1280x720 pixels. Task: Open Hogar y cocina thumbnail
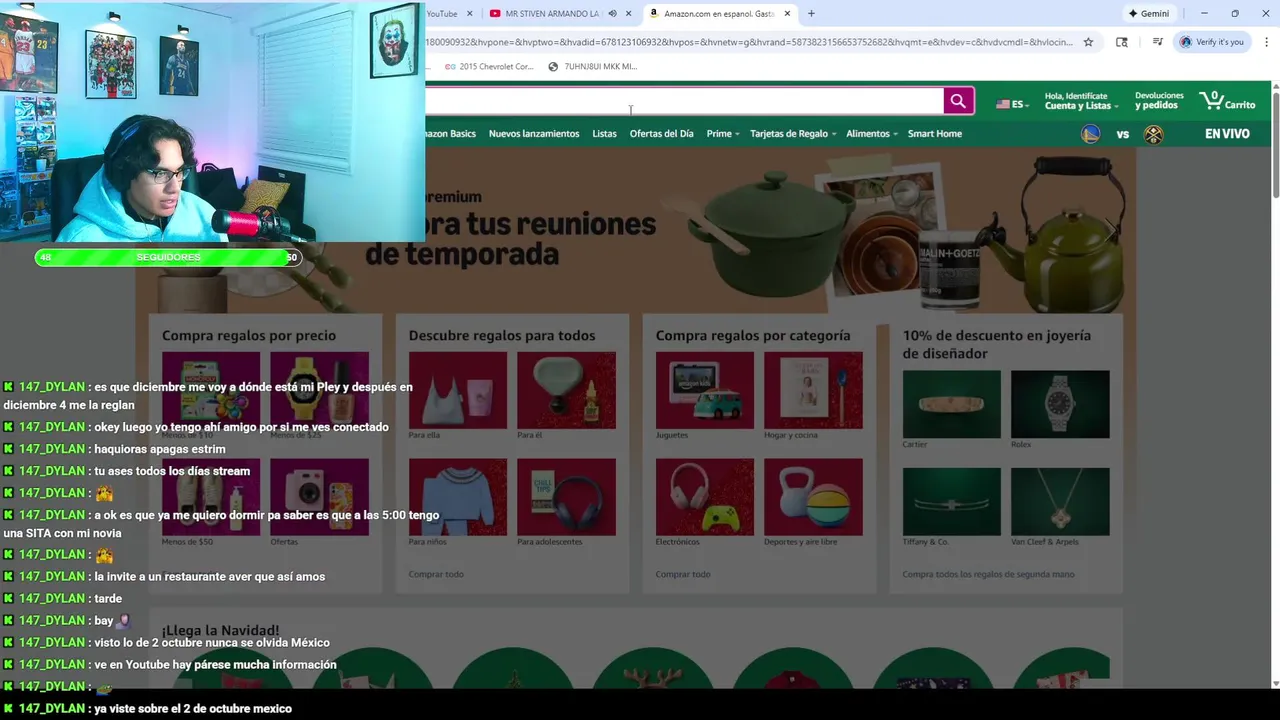(813, 390)
